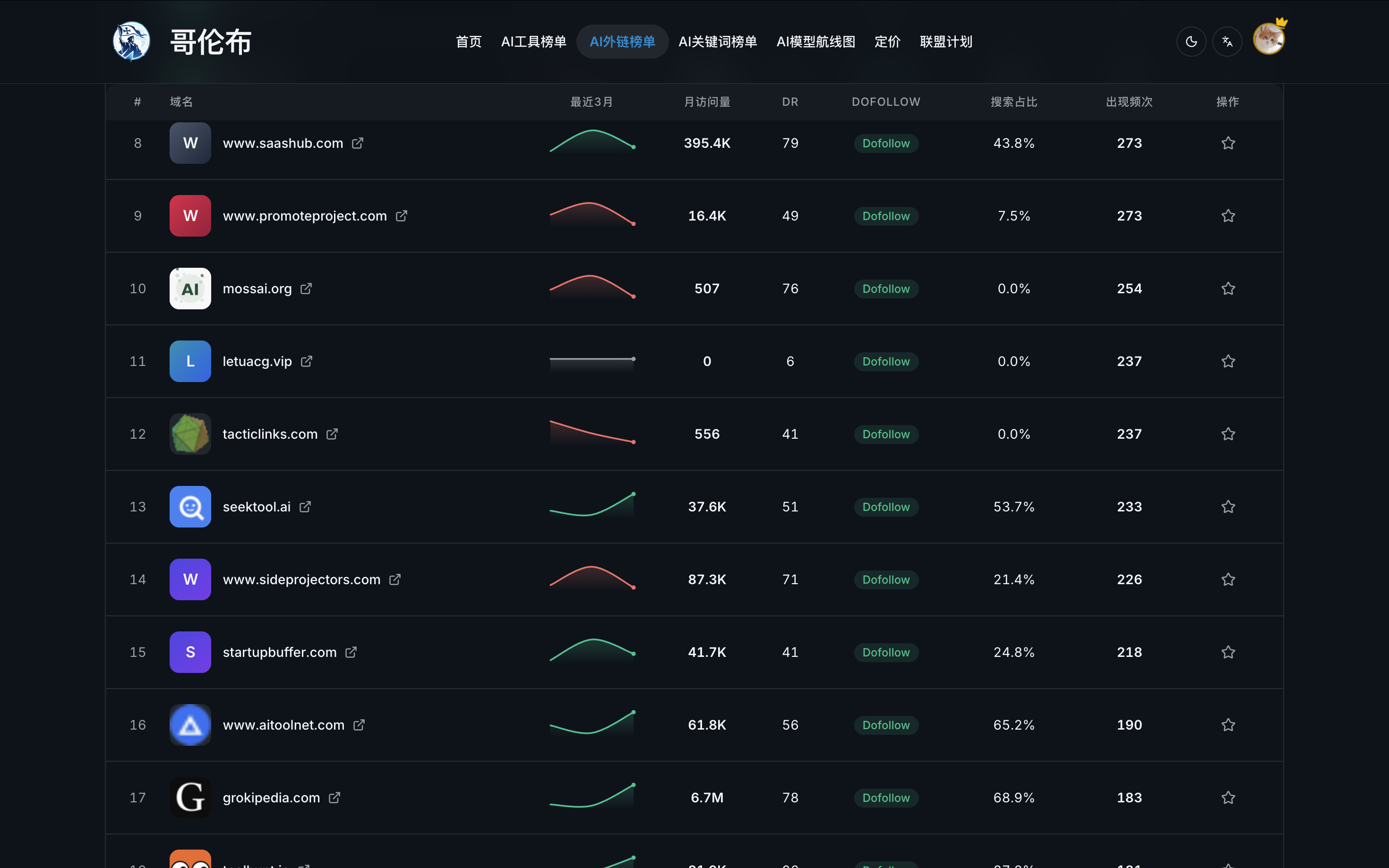Click the aitoolnet.com blue triangle favicon
This screenshot has width=1389, height=868.
coord(190,725)
